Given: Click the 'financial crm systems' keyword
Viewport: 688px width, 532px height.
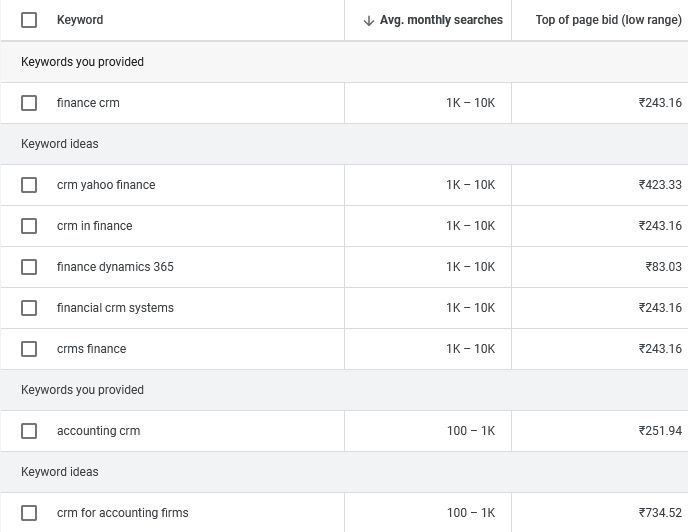Looking at the screenshot, I should click(115, 308).
